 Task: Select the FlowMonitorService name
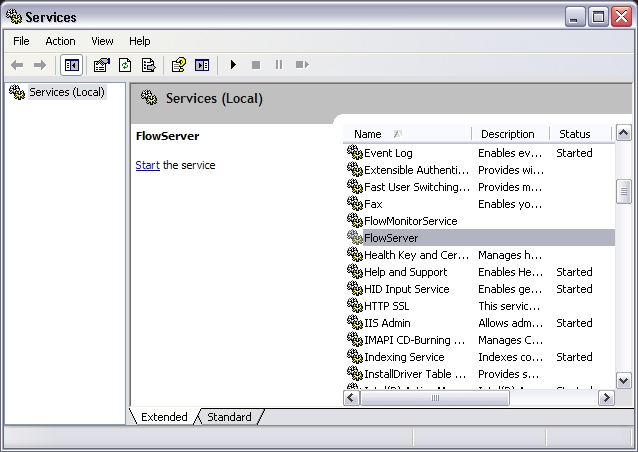tap(411, 221)
